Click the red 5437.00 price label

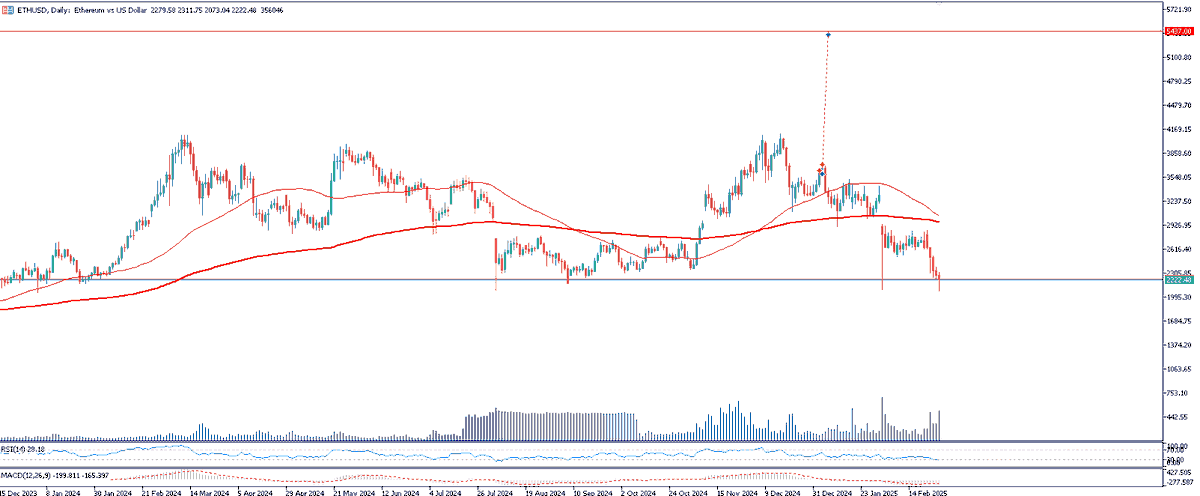[1181, 32]
